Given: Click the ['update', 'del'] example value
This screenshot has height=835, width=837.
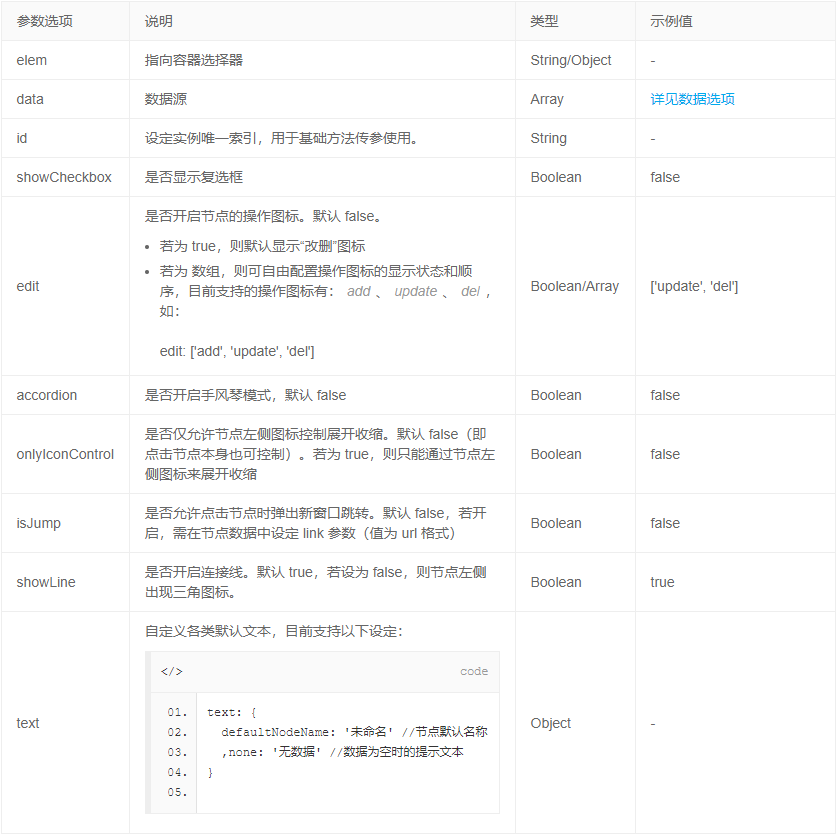Looking at the screenshot, I should coord(694,286).
